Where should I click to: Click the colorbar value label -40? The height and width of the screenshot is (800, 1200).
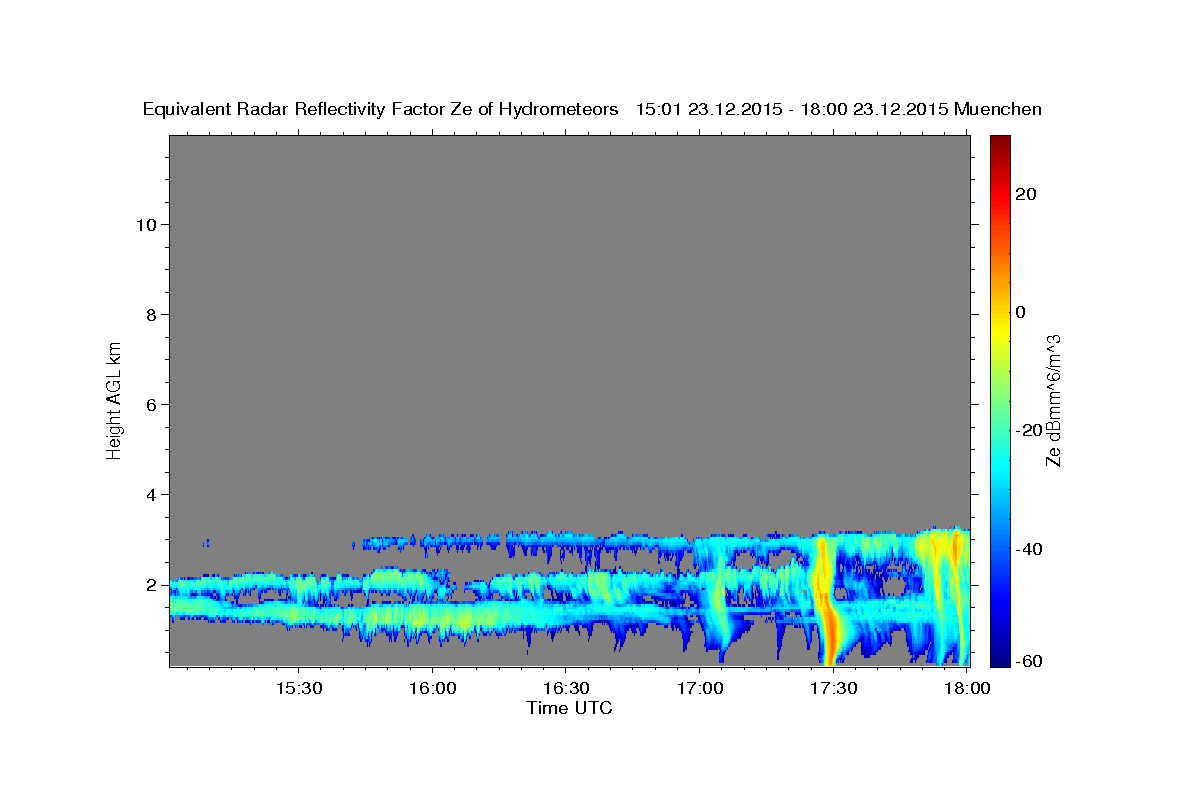pos(1029,548)
